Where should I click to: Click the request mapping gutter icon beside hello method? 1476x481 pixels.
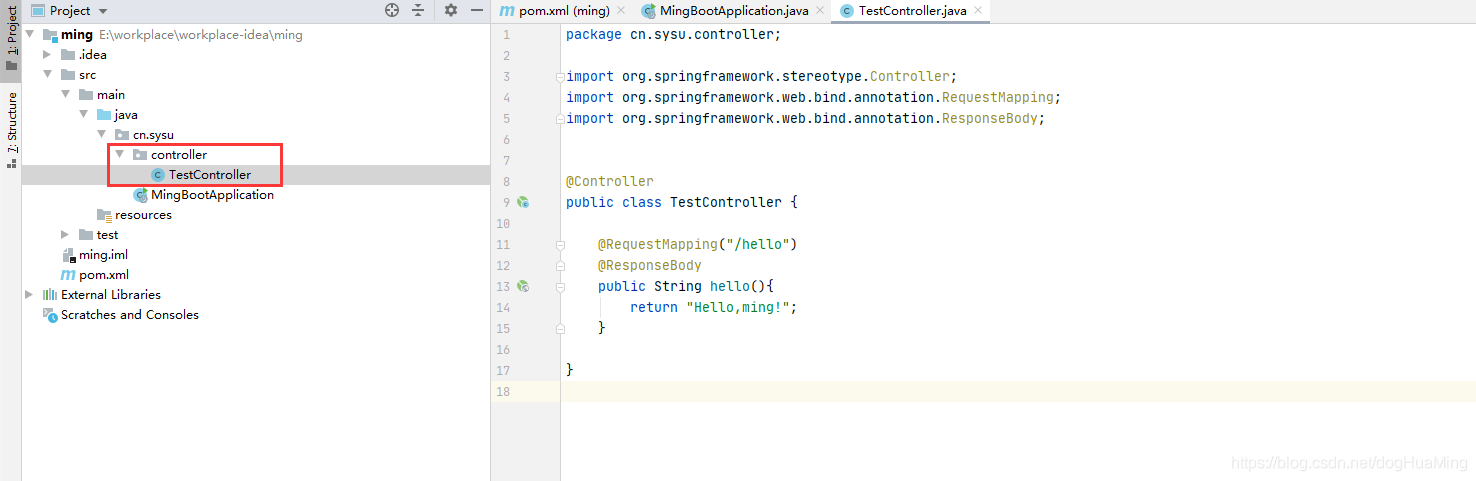522,286
